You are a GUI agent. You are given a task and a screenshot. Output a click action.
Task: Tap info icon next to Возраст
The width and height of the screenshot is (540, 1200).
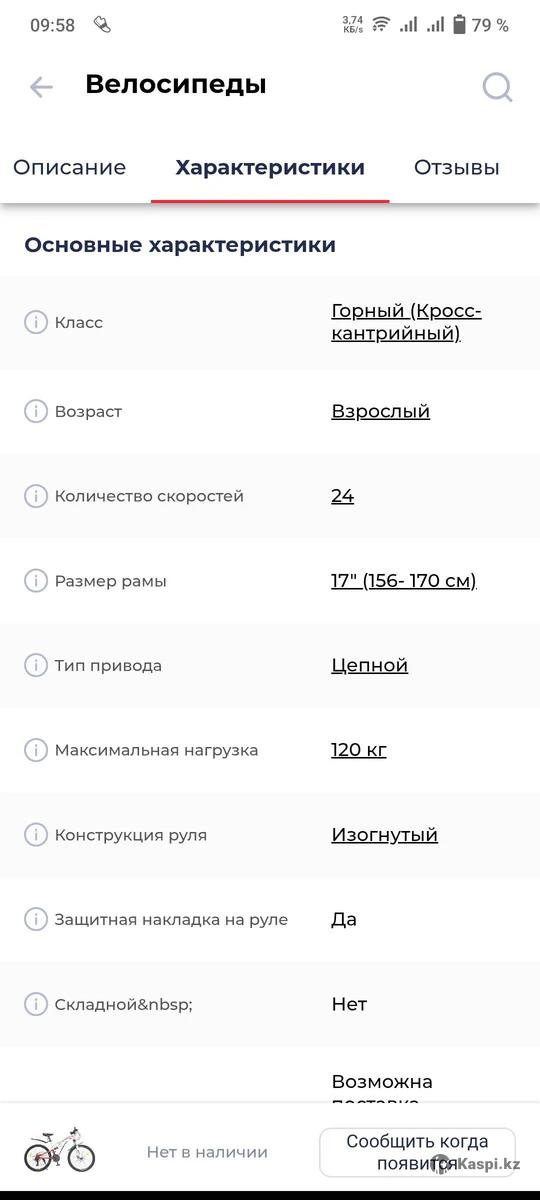click(x=36, y=411)
